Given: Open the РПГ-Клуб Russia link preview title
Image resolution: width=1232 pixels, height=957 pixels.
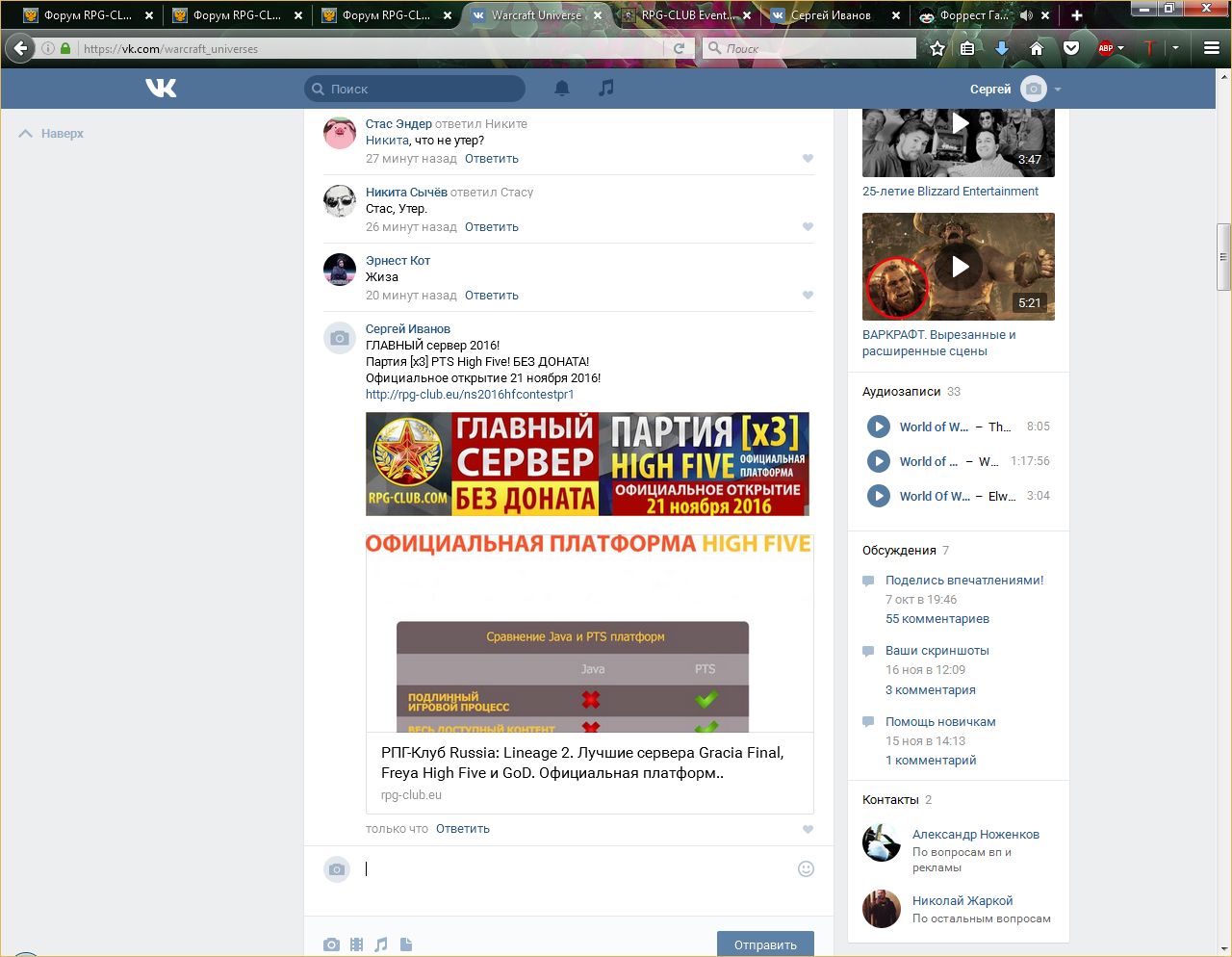Looking at the screenshot, I should [582, 763].
